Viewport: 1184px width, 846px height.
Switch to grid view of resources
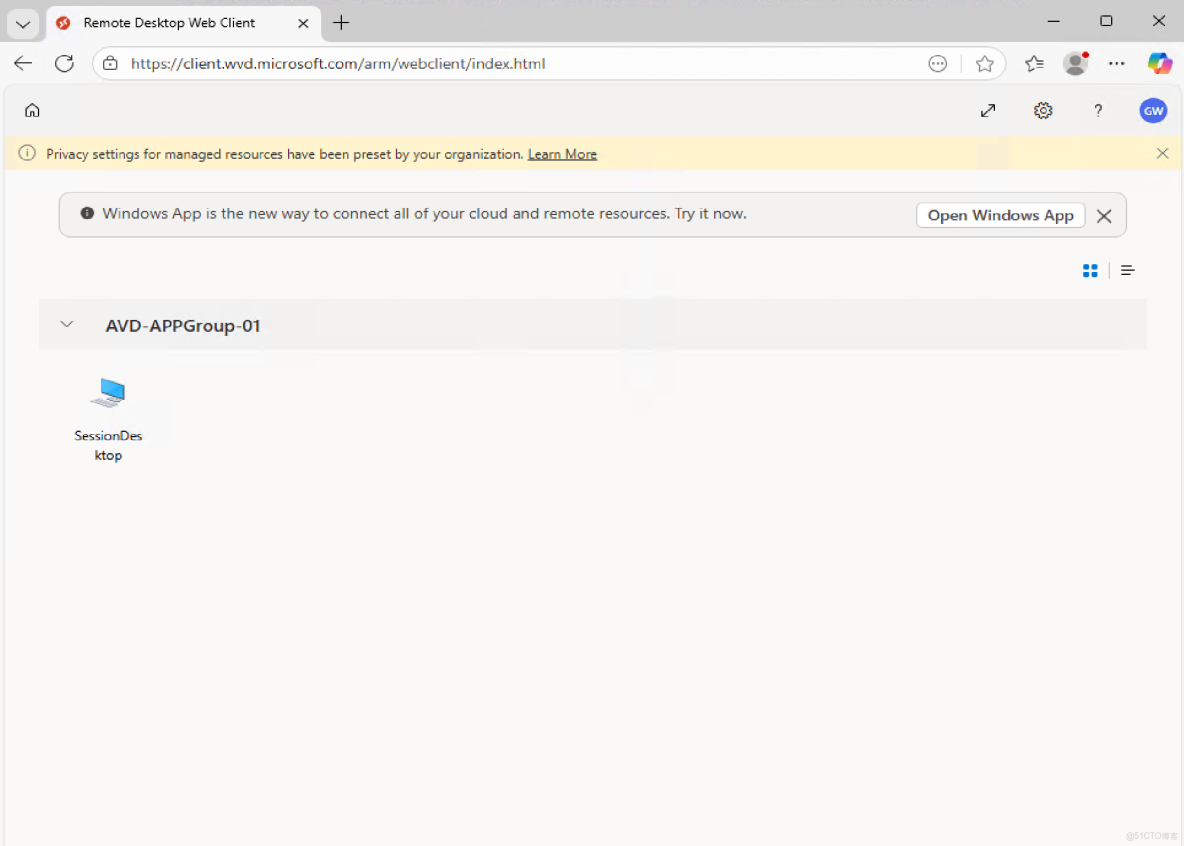[x=1090, y=270]
